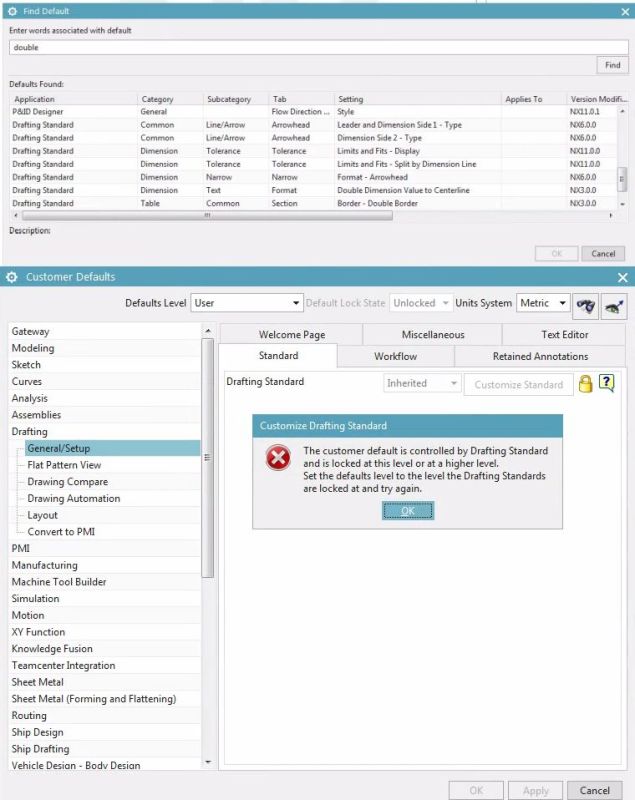635x800 pixels.
Task: Select Double Dimension Value to Centerline row
Action: pyautogui.click(x=313, y=190)
